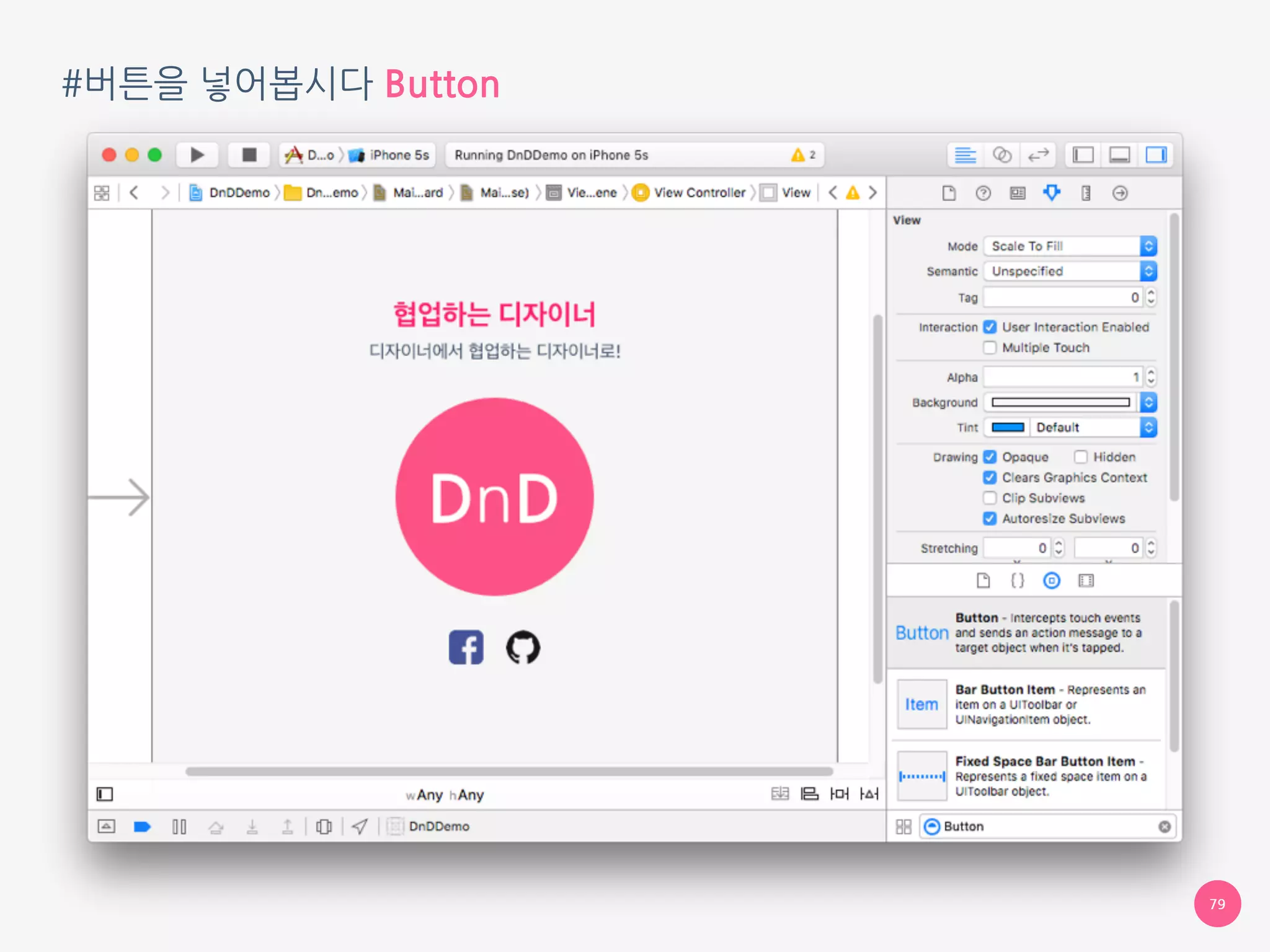Toggle breakpoints in debug bar

coord(142,826)
